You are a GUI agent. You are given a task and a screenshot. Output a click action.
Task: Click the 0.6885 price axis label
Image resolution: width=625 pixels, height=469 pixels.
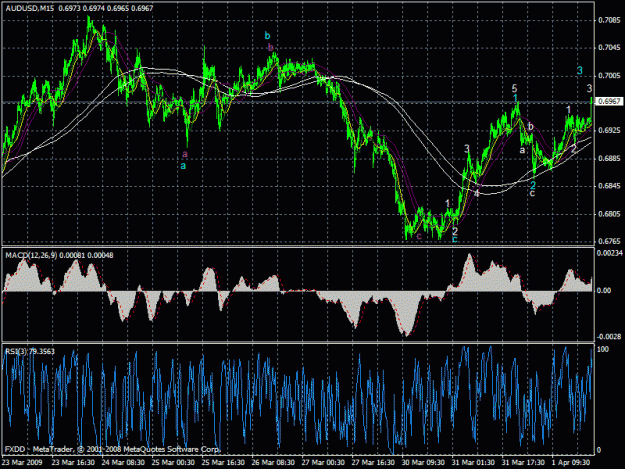tap(609, 159)
